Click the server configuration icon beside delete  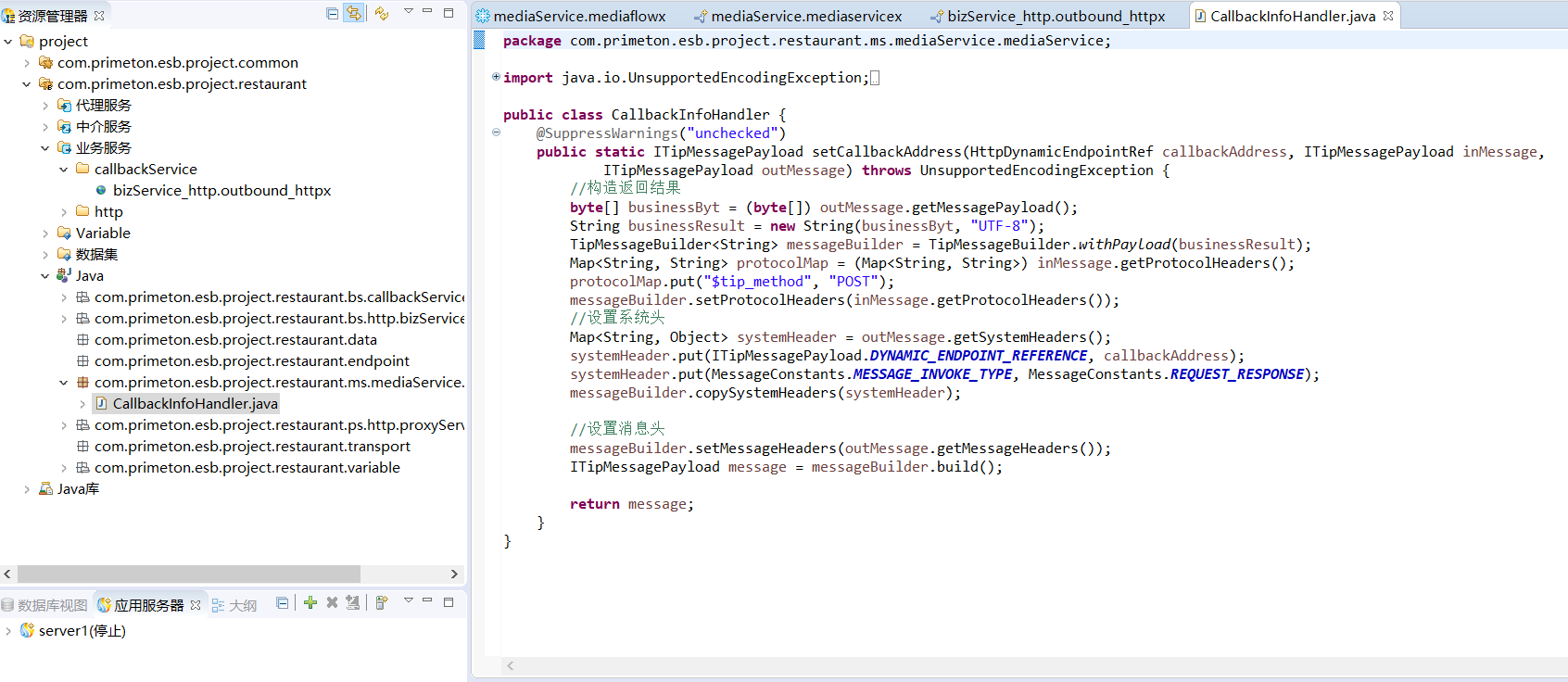click(x=353, y=602)
